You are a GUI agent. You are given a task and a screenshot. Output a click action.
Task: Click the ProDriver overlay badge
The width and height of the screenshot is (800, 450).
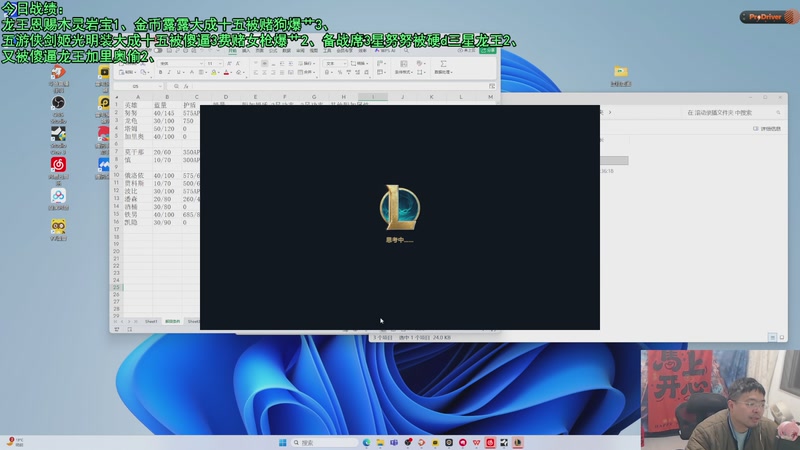tap(770, 17)
